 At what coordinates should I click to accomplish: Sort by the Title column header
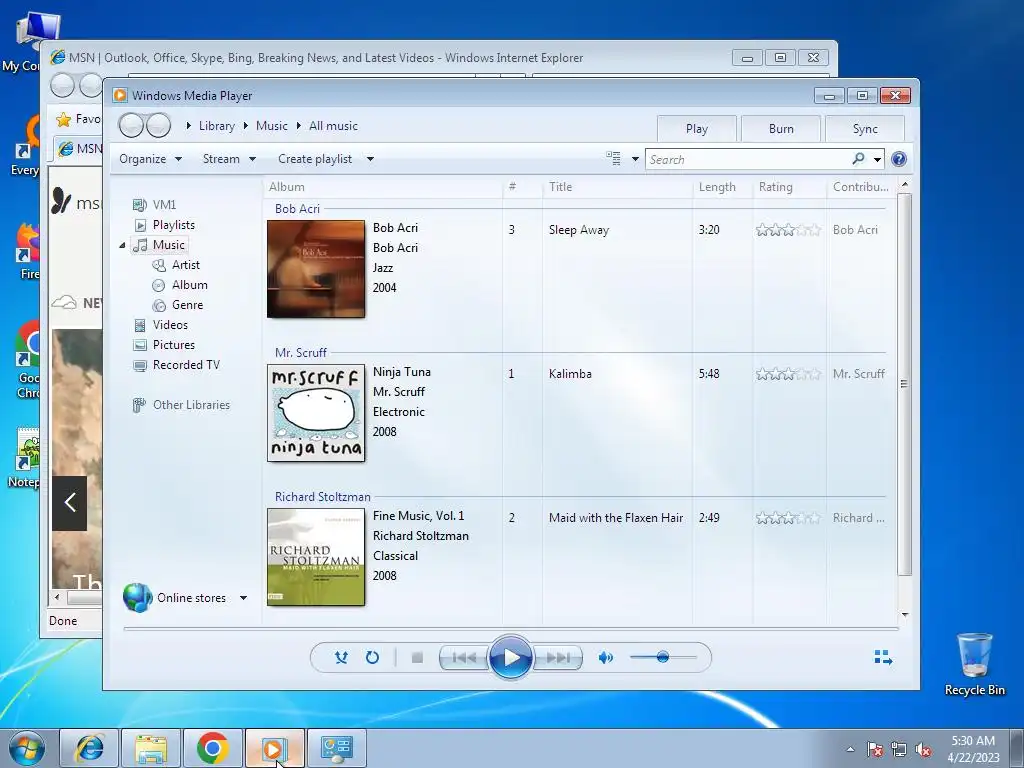tap(617, 187)
